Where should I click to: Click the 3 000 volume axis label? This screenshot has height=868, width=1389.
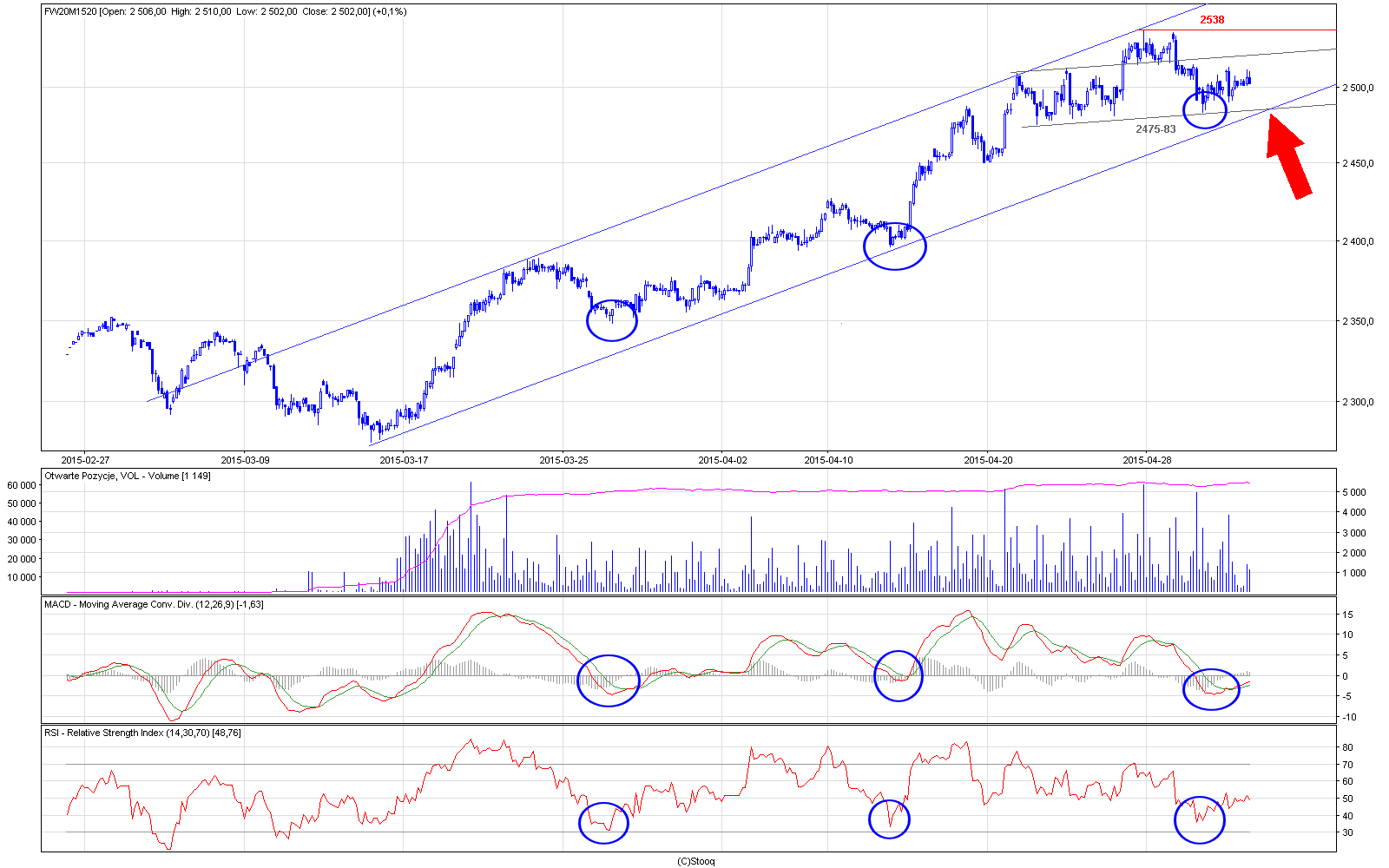click(1354, 533)
